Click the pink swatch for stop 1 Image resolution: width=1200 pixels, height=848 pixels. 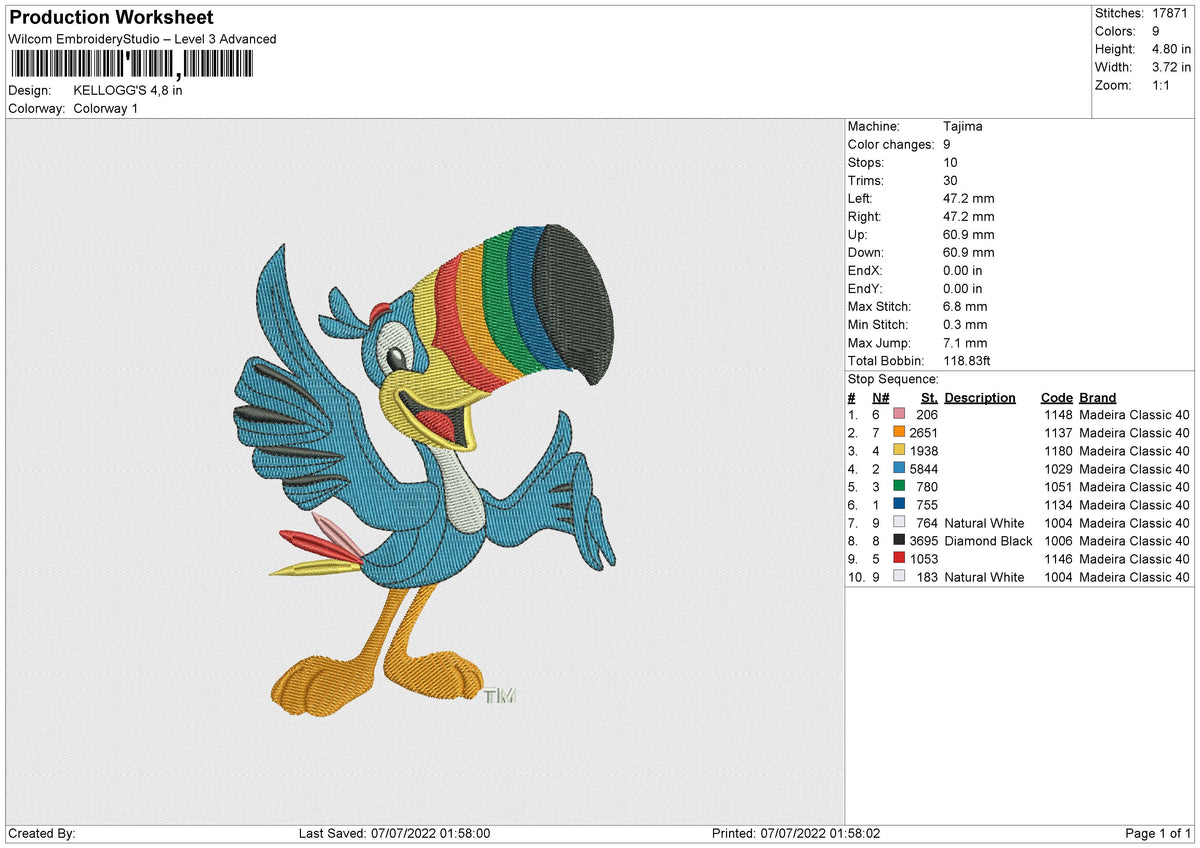tap(898, 415)
